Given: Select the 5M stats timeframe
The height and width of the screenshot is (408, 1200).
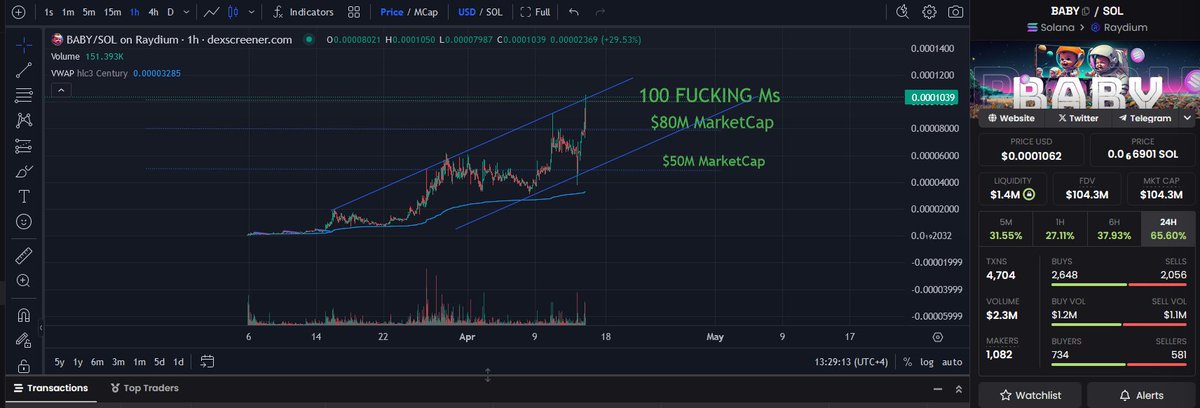Looking at the screenshot, I should coord(1005,229).
